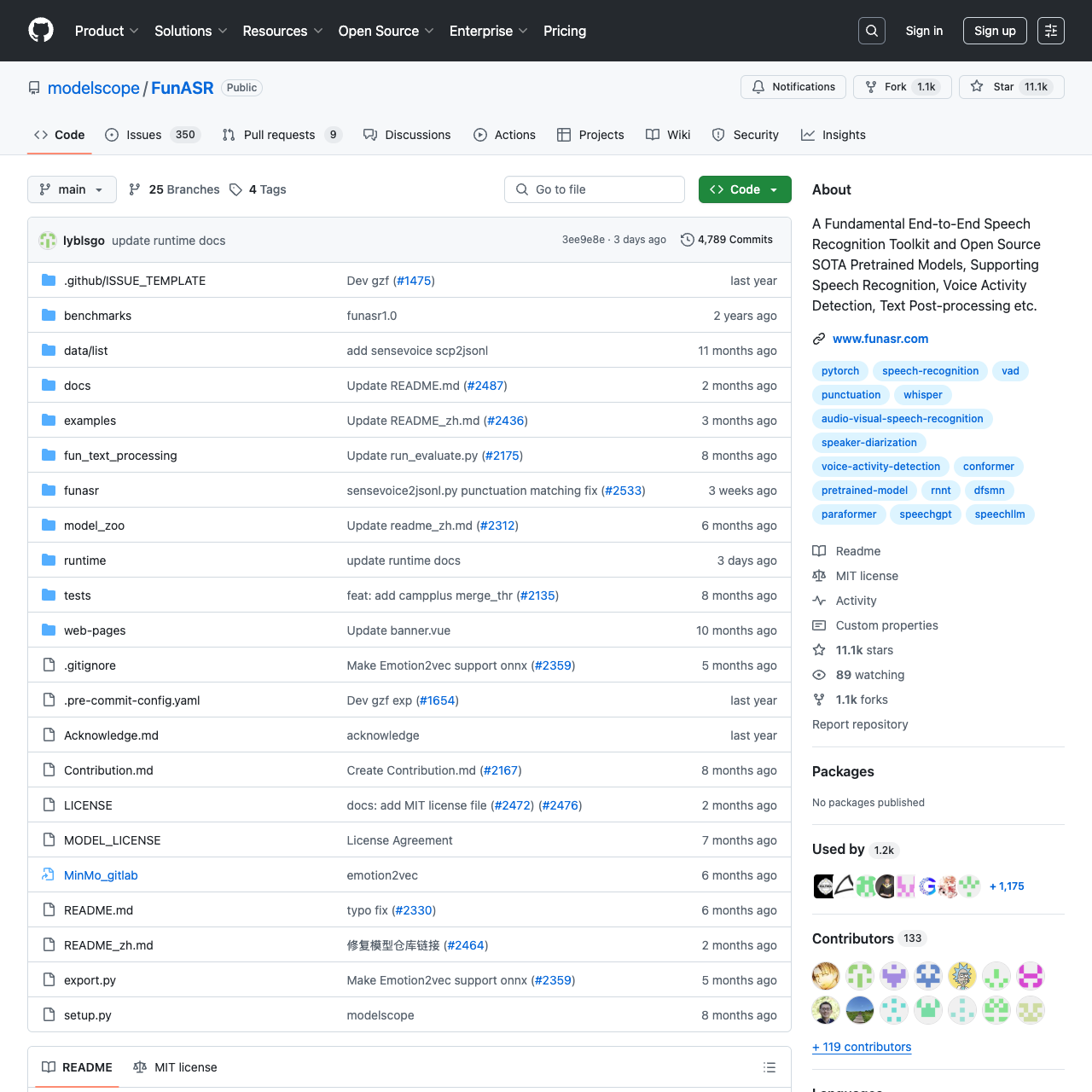
Task: Expand the Solutions menu
Action: pos(191,31)
